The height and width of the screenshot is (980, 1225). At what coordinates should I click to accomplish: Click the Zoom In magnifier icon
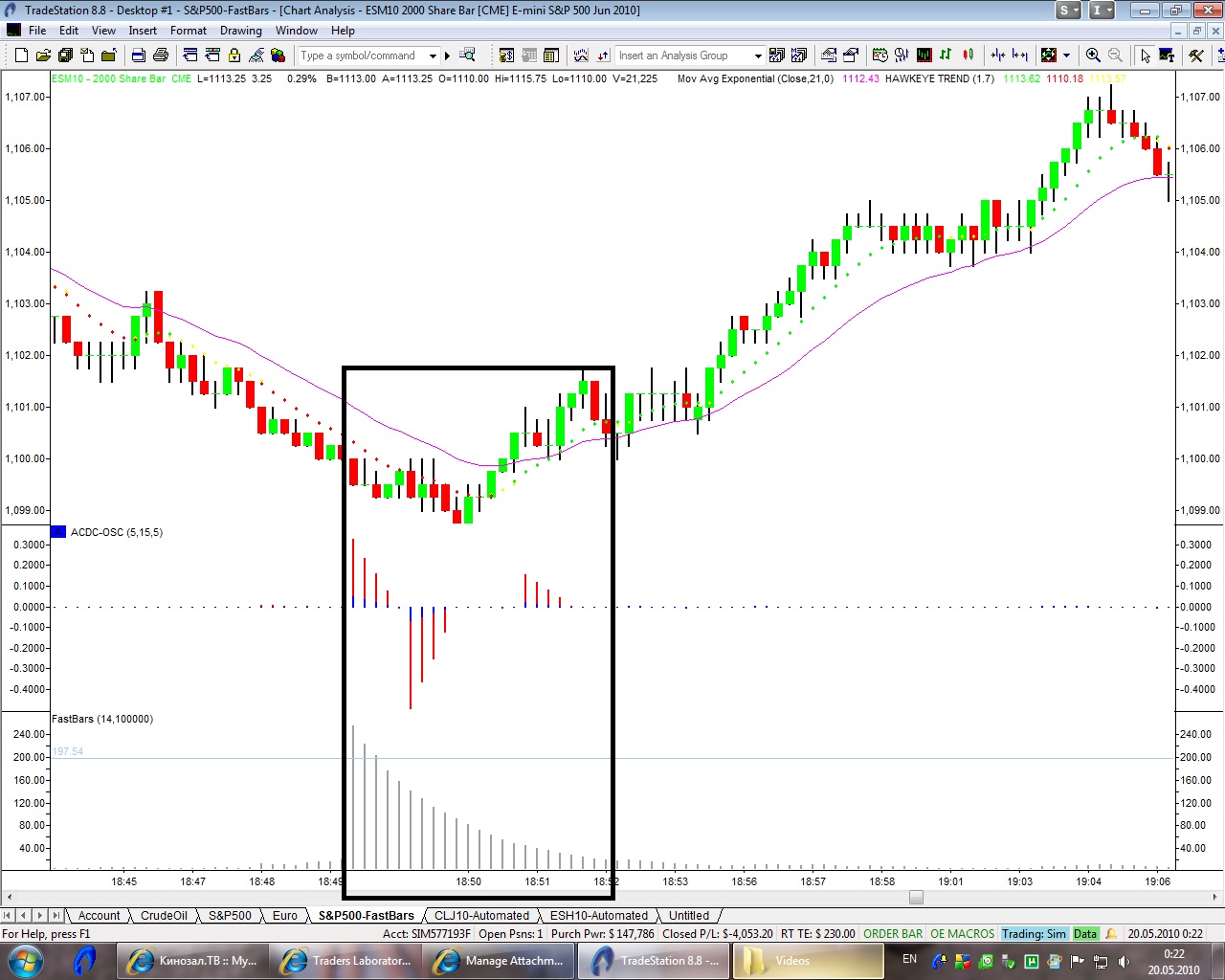click(1093, 55)
